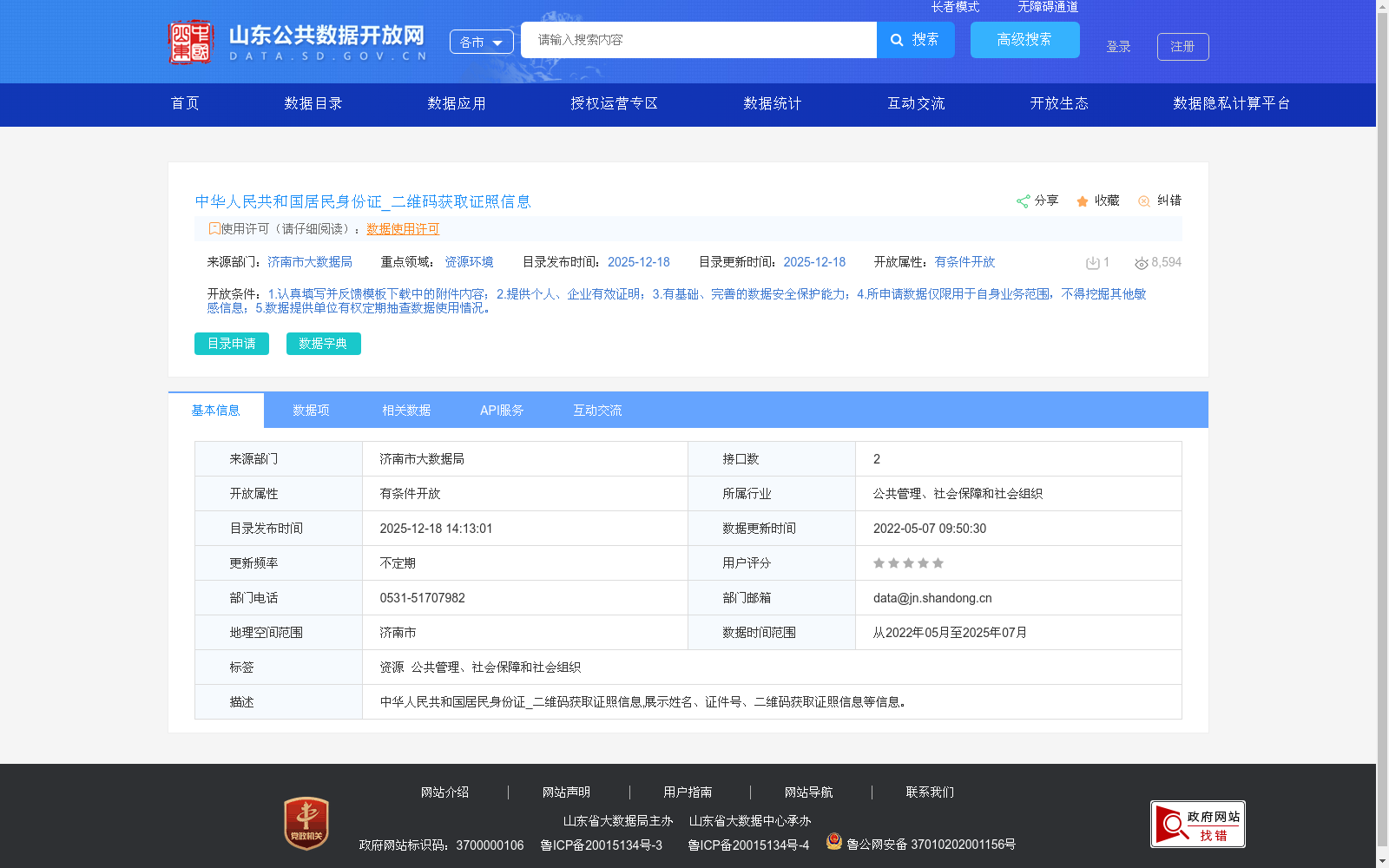Go to 首页 in the nav bar

(x=185, y=103)
